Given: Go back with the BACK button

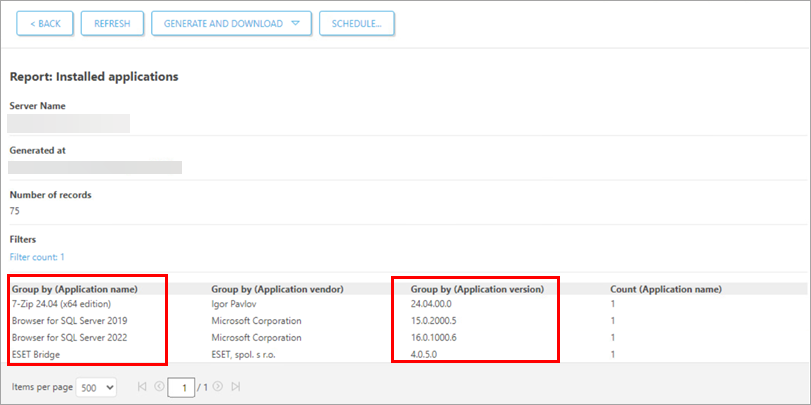Looking at the screenshot, I should [45, 24].
